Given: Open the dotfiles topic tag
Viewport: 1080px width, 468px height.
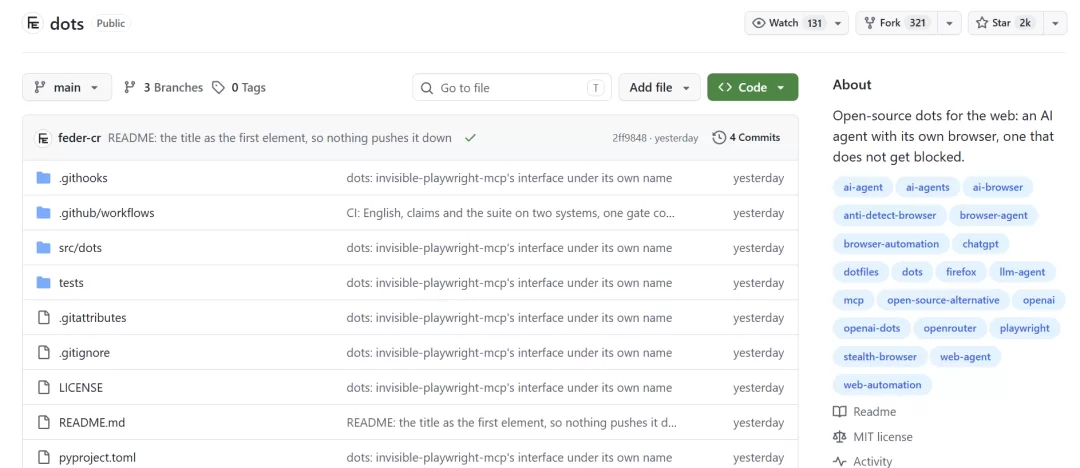Looking at the screenshot, I should pos(861,272).
